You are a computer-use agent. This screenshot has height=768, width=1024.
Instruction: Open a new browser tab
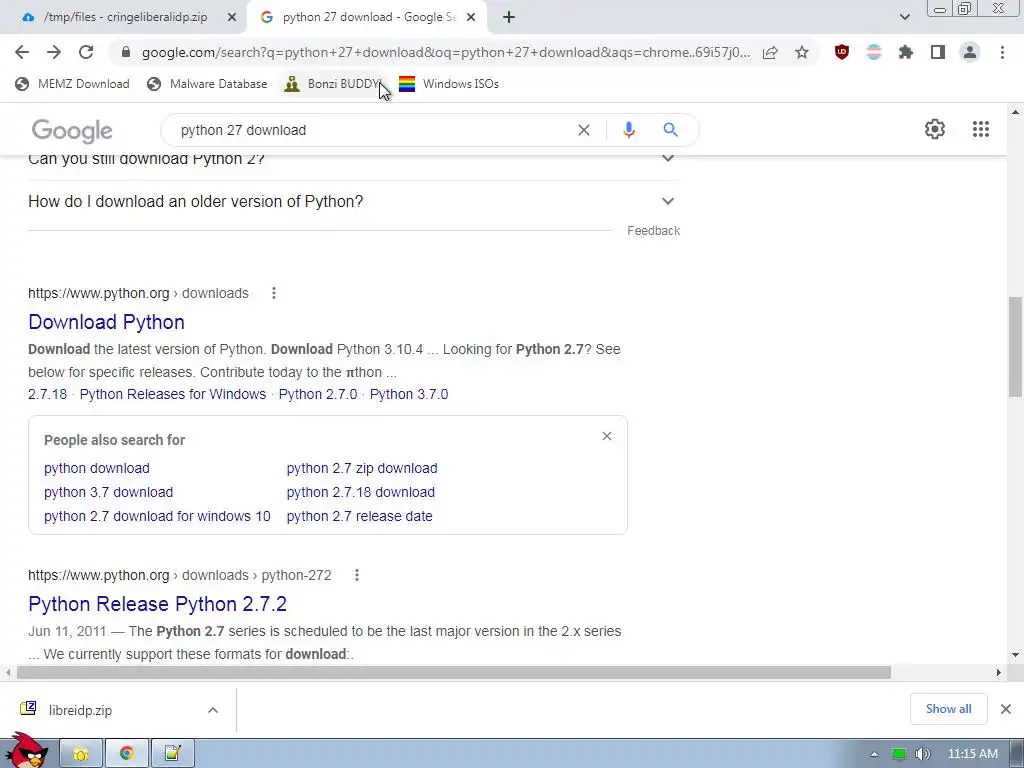pyautogui.click(x=509, y=18)
